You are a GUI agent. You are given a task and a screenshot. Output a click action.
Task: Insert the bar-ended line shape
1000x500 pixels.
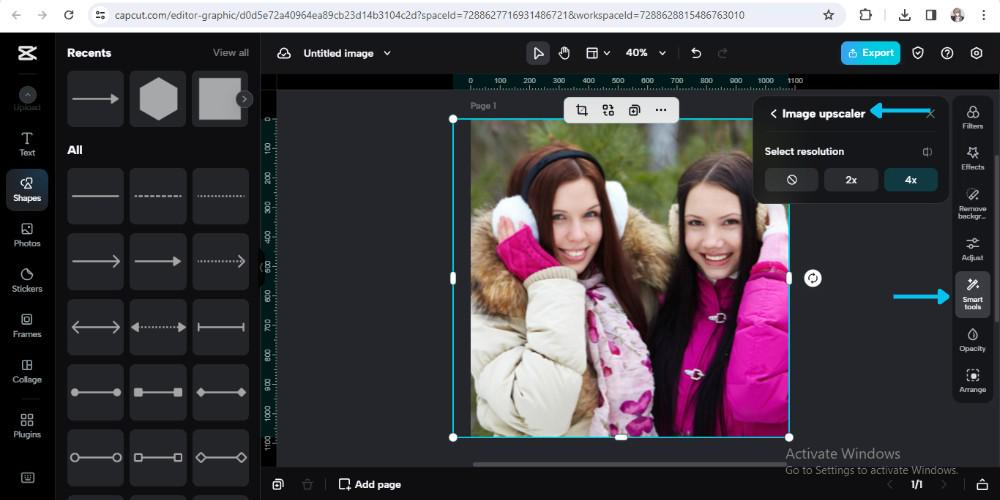(221, 327)
